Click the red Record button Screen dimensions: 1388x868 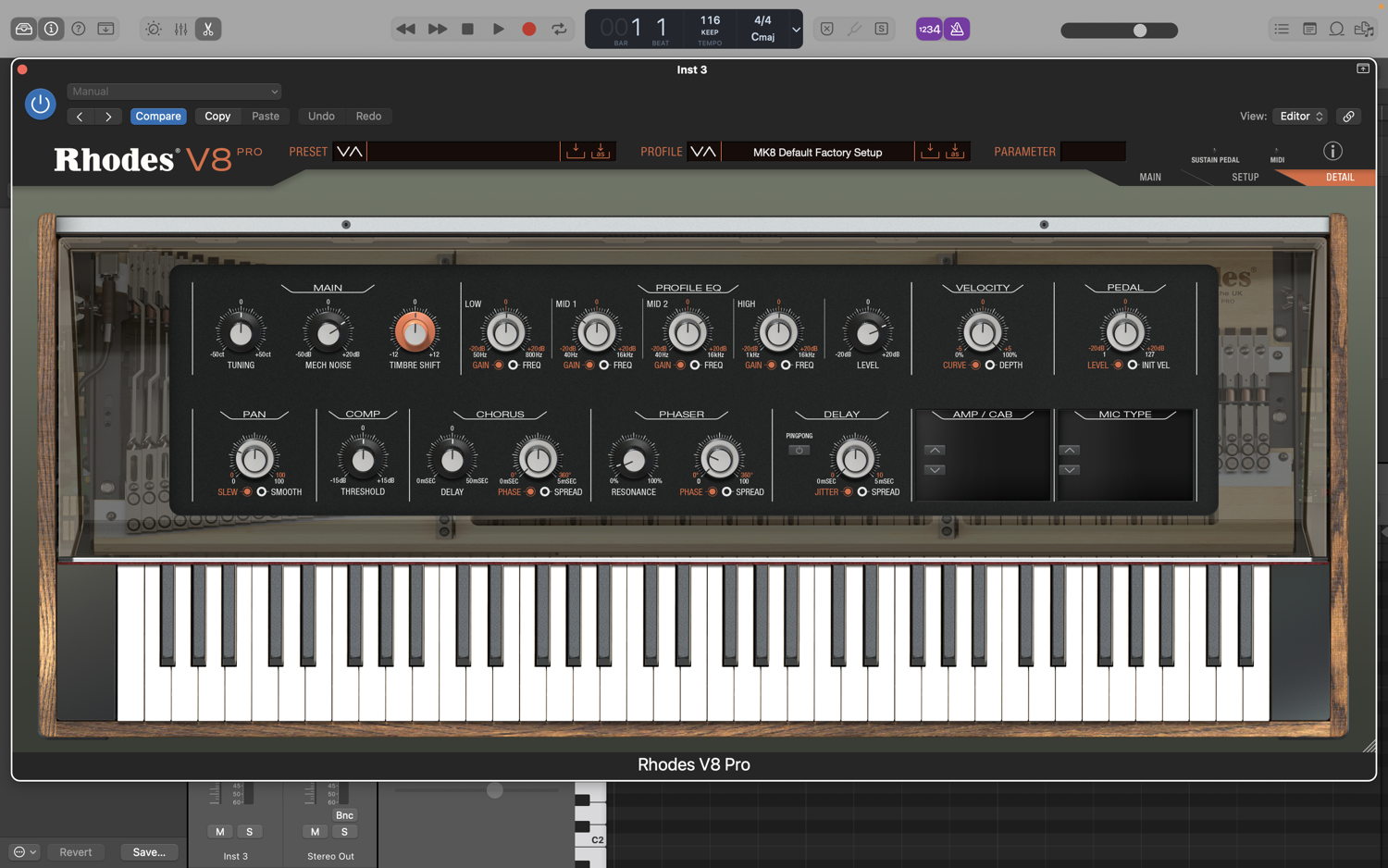point(529,29)
